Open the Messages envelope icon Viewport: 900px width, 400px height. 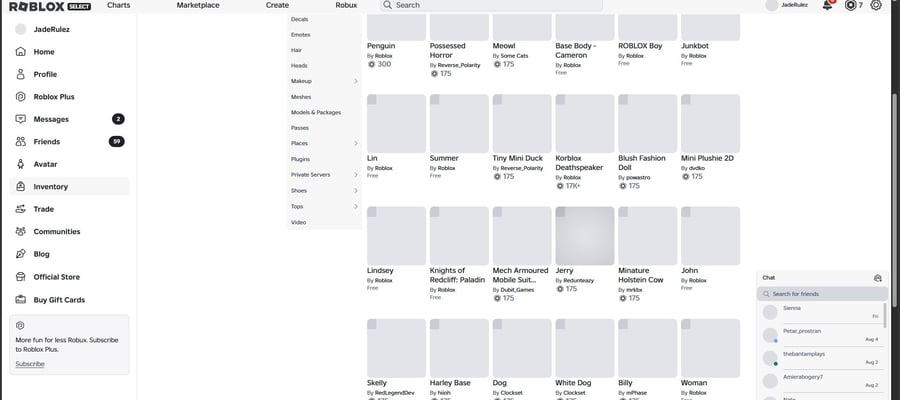21,119
